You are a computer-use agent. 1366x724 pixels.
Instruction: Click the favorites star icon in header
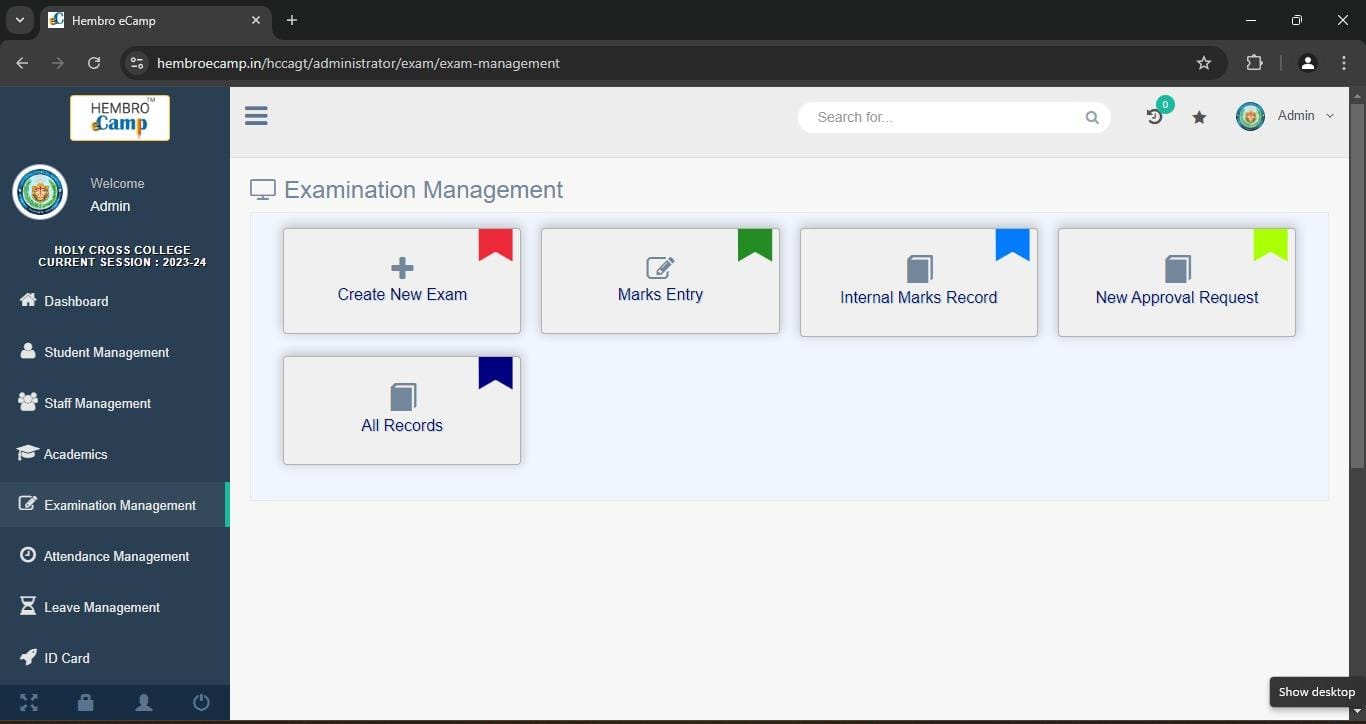point(1199,117)
